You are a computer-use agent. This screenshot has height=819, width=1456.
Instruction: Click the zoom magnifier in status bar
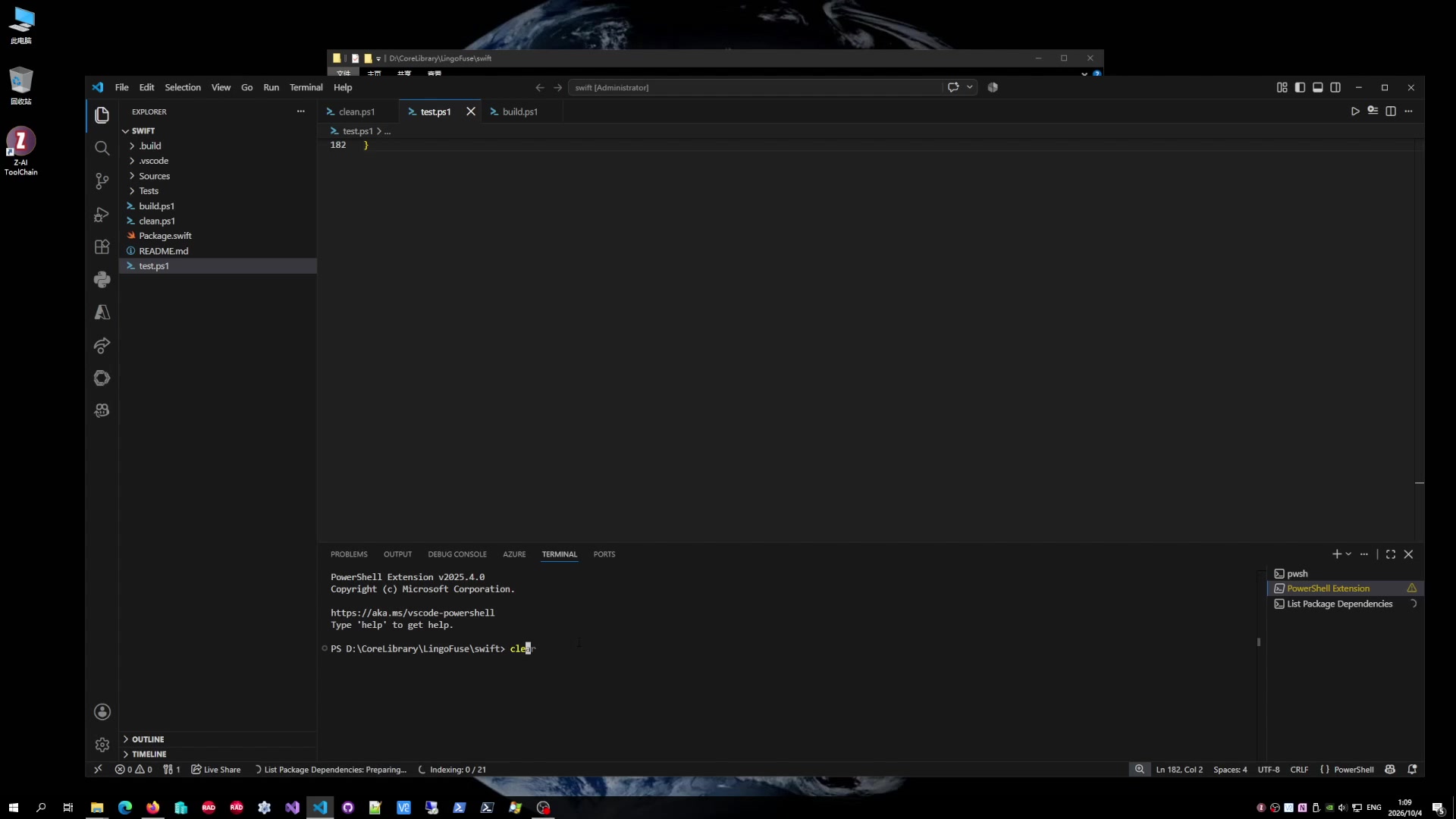click(1139, 769)
